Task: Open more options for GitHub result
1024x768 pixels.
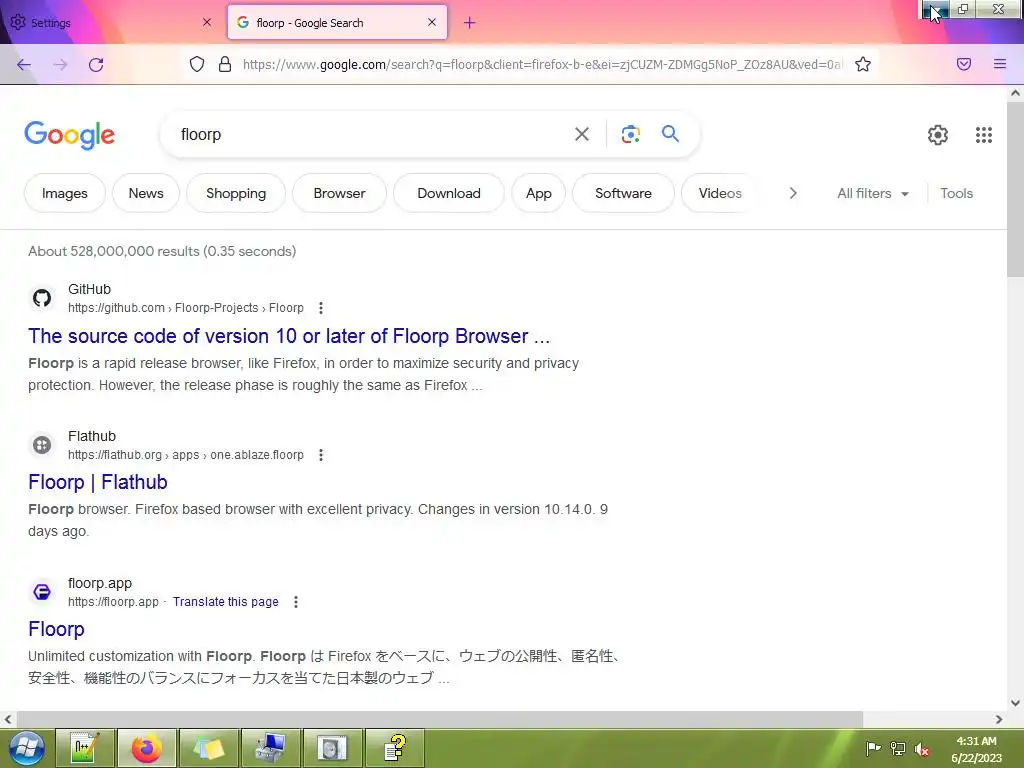Action: point(320,308)
